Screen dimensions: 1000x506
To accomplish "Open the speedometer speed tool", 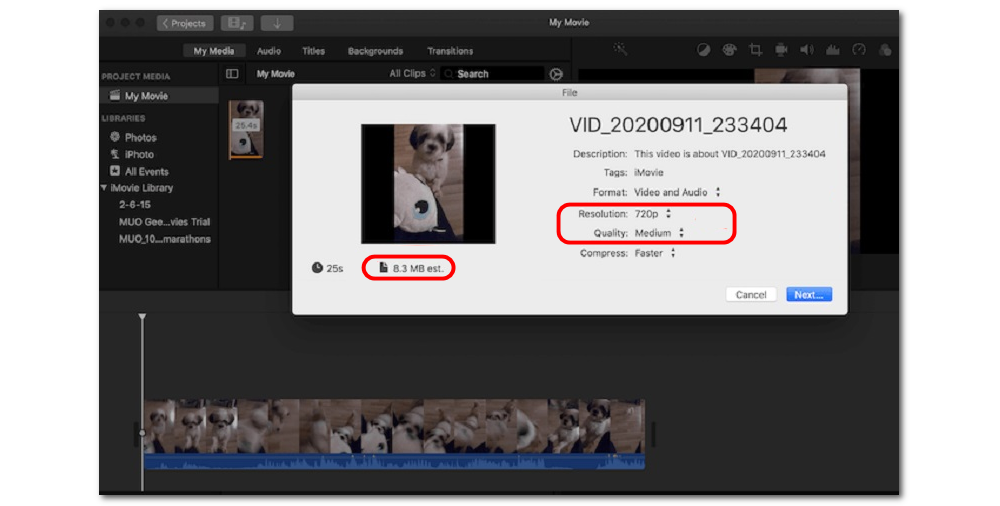I will pyautogui.click(x=858, y=50).
